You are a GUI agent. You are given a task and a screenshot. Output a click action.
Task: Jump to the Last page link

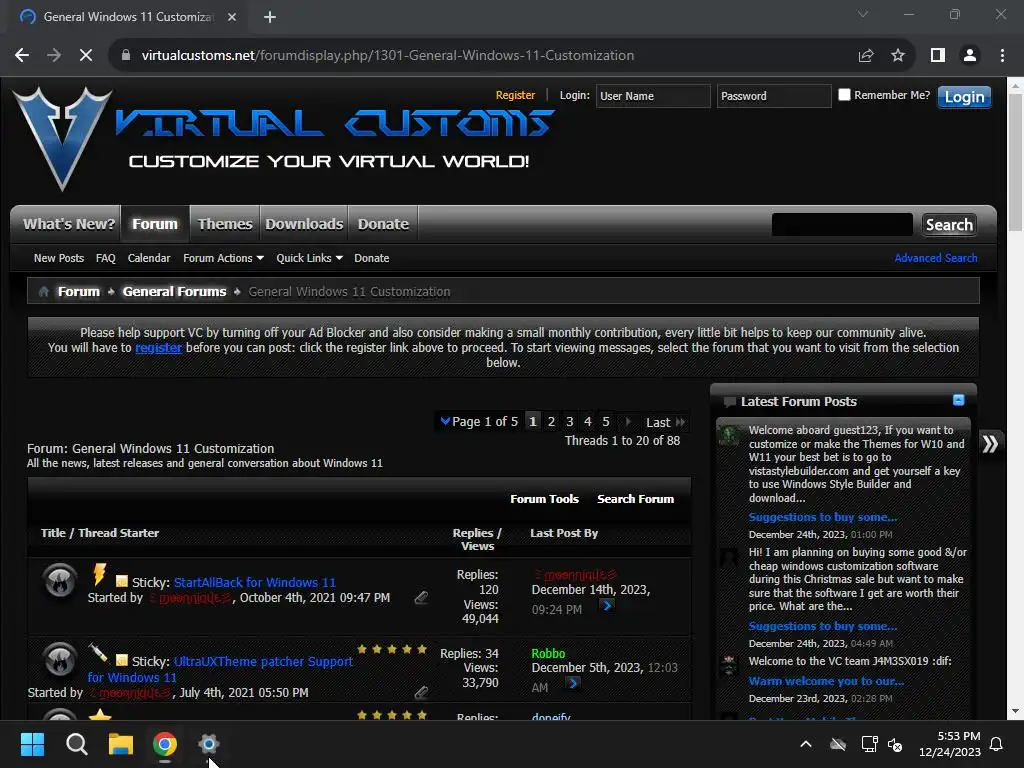pyautogui.click(x=665, y=423)
